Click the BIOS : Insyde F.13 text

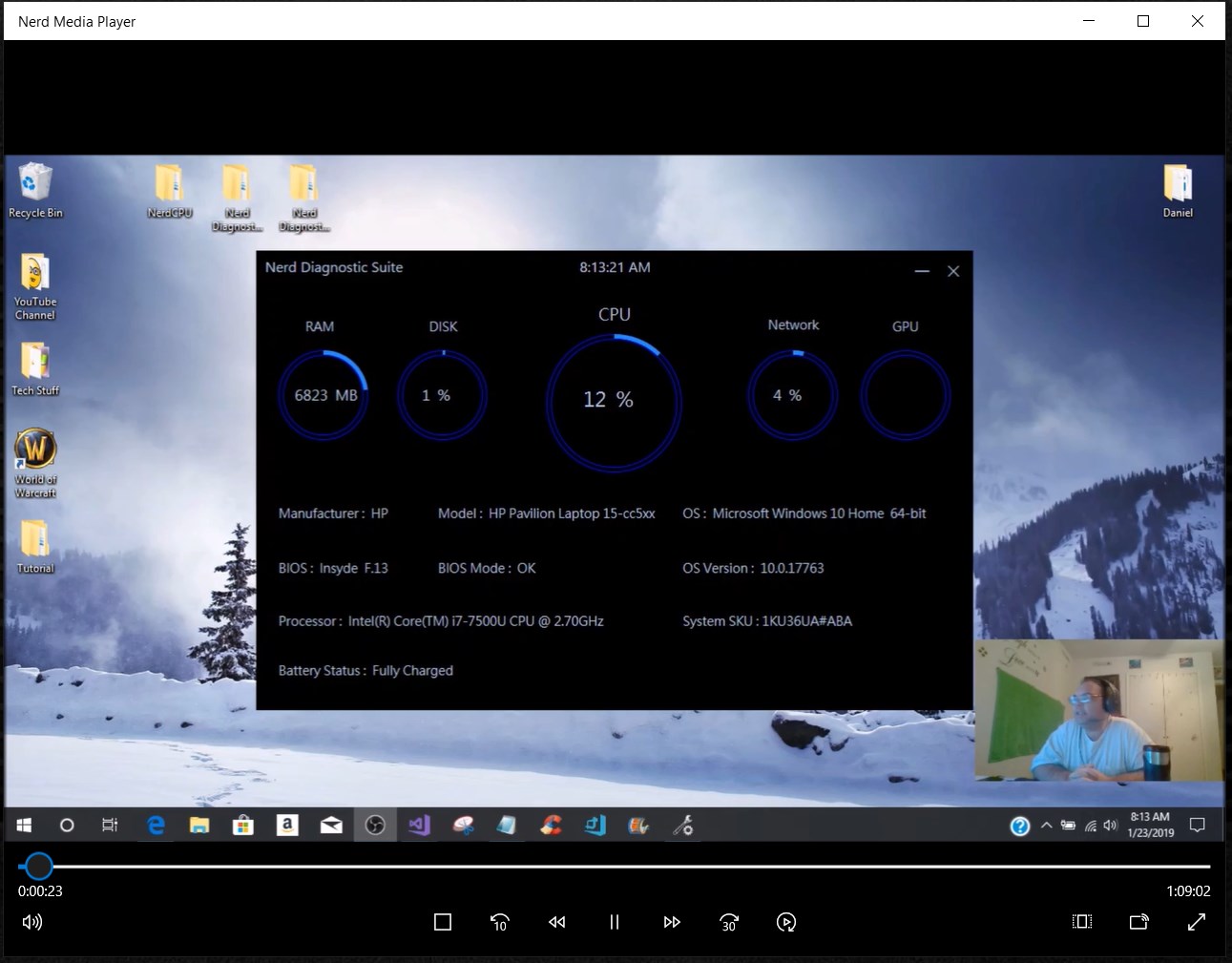[333, 568]
